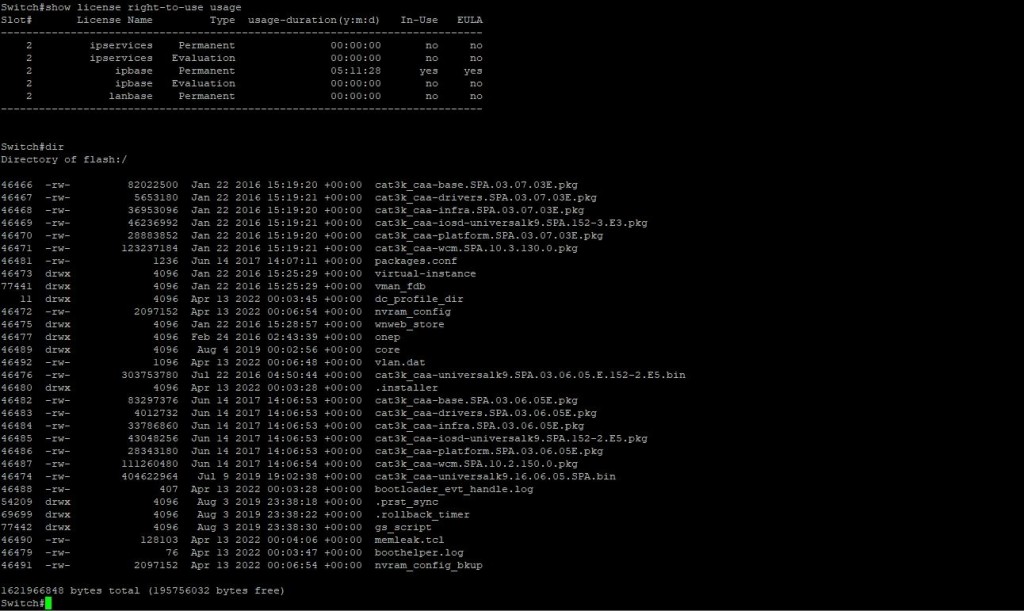Click cat3k_caa-universalk9.16.06.05.SPA.bin file name
This screenshot has width=1024, height=611.
coord(495,477)
